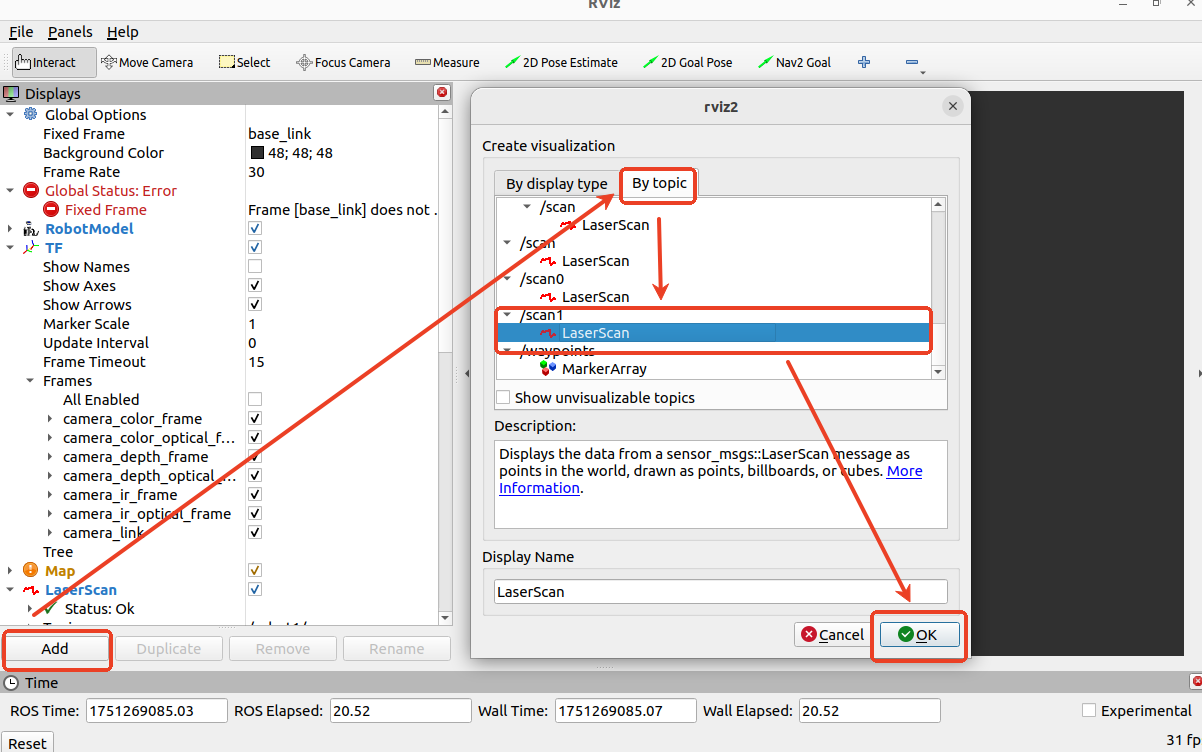This screenshot has height=752, width=1202.
Task: Click the LaserScan icon in Displays panel
Action: [x=31, y=590]
